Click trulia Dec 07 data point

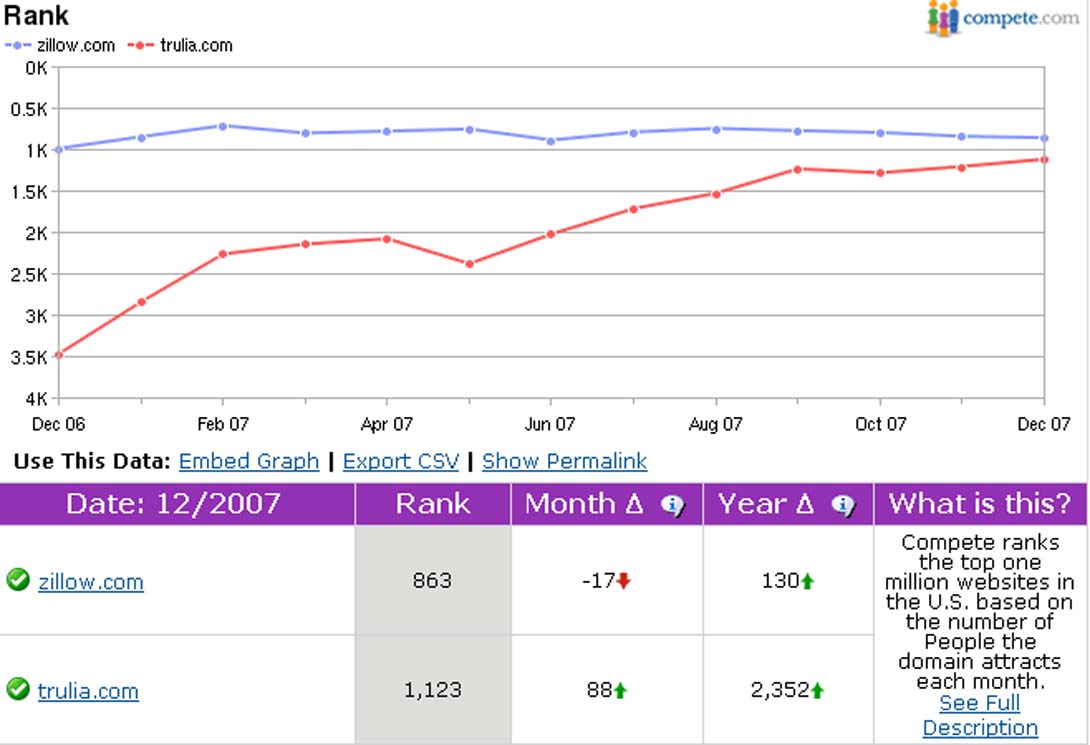click(x=1044, y=160)
